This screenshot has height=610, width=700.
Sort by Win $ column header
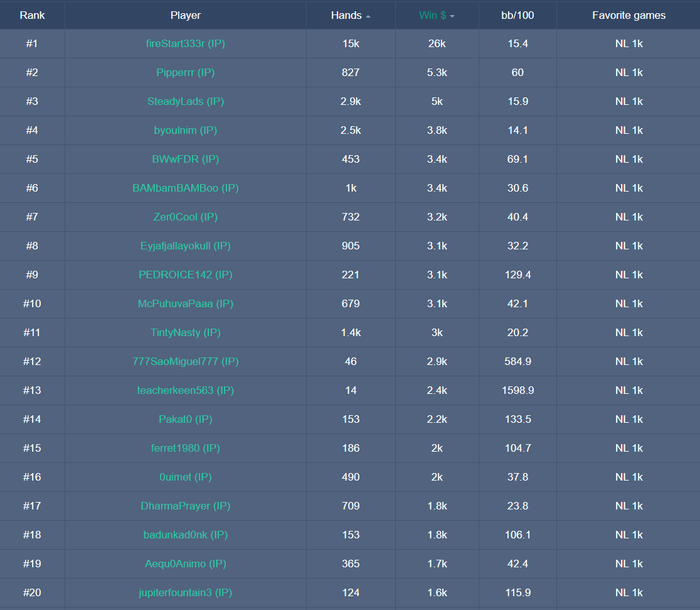pos(437,16)
